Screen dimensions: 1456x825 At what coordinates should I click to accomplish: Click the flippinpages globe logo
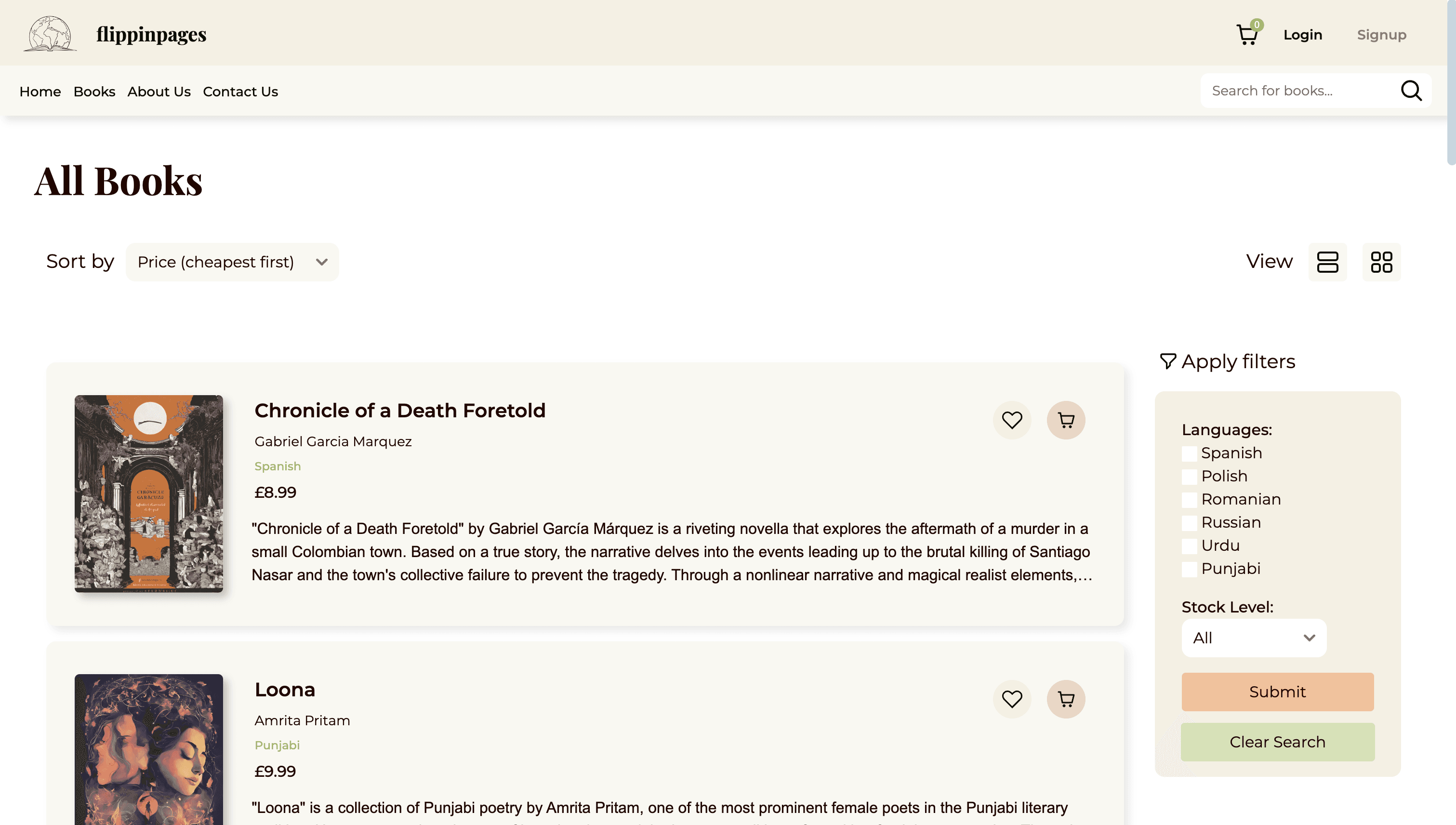tap(50, 34)
